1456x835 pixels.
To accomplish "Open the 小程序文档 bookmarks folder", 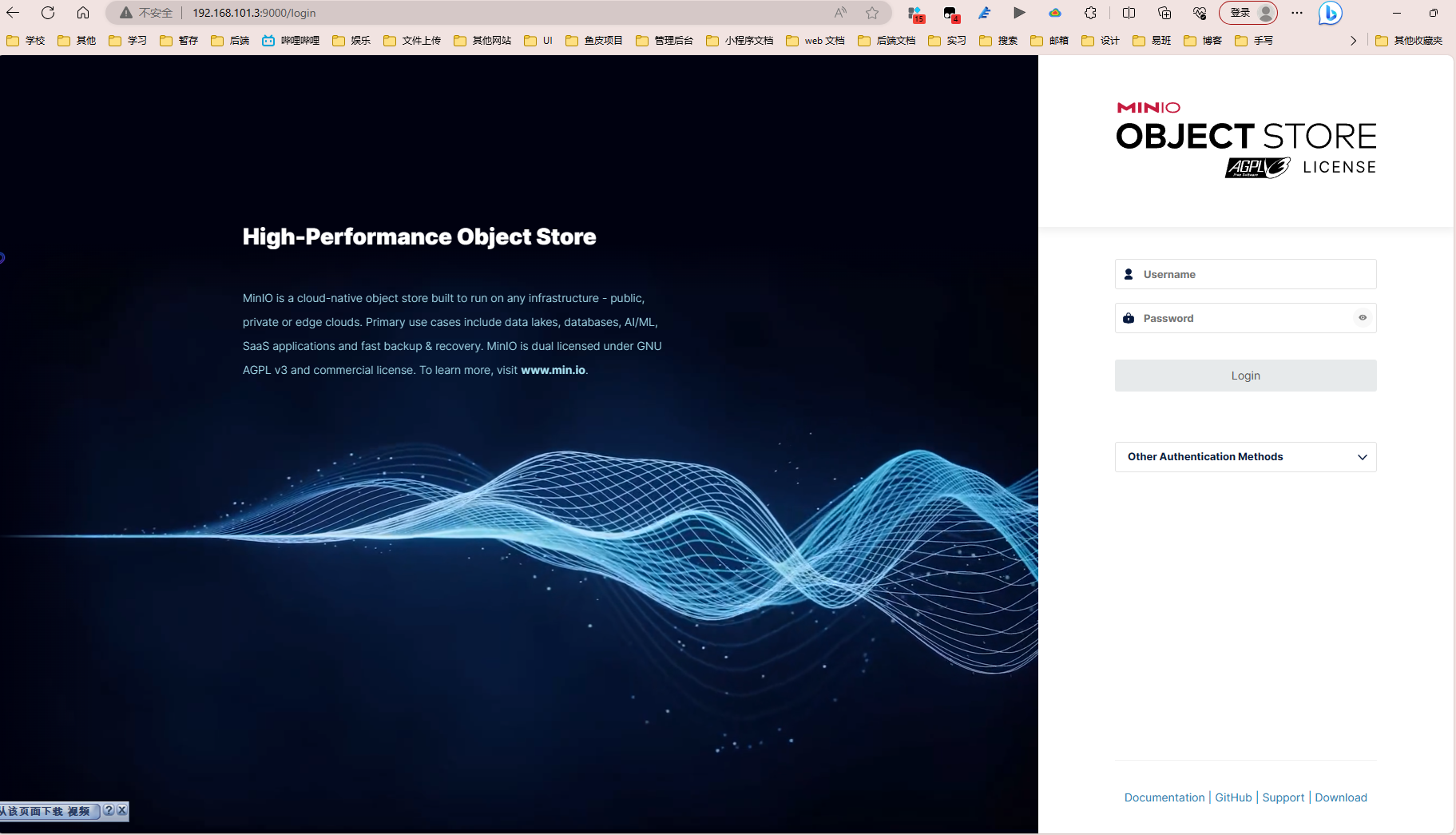I will coord(740,41).
